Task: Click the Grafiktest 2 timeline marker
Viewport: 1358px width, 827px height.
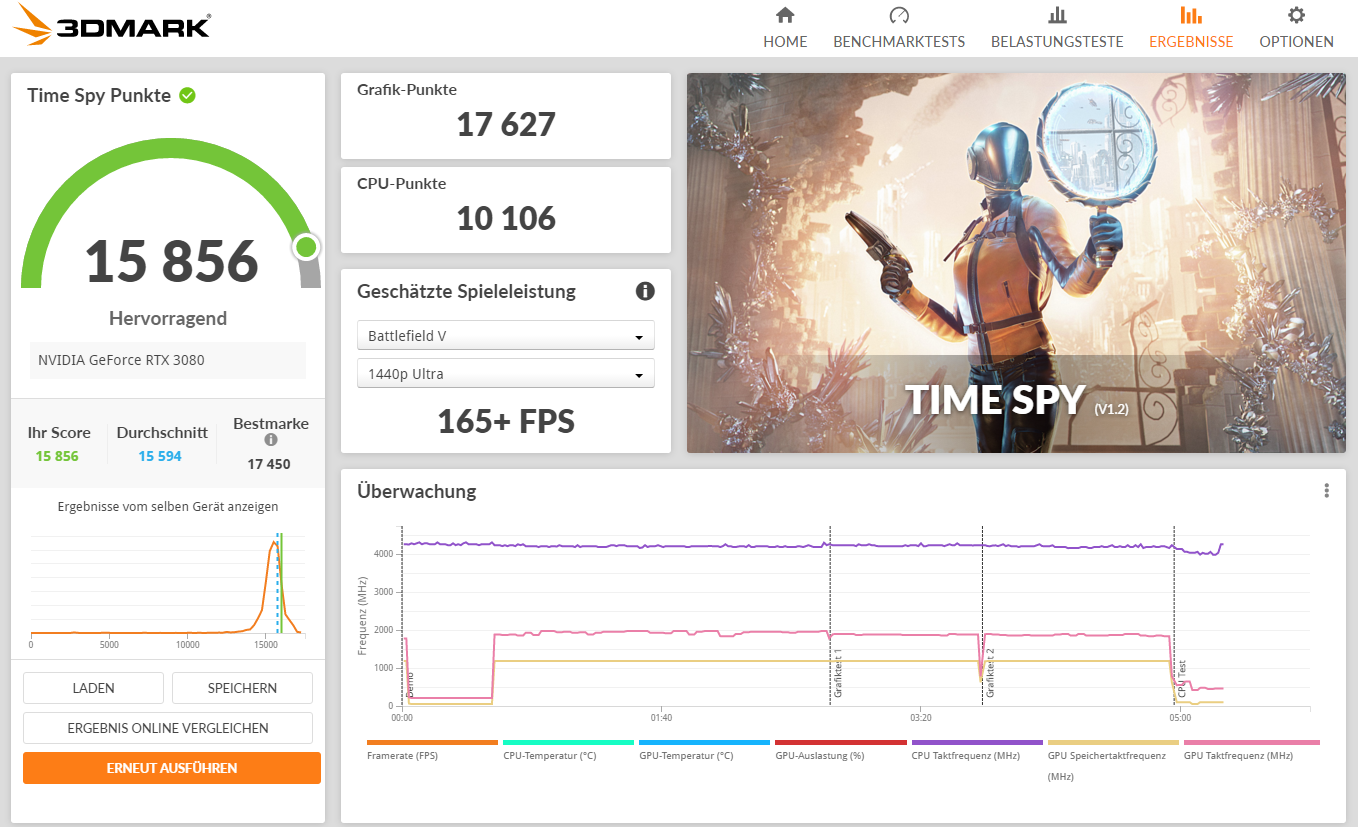Action: click(990, 672)
